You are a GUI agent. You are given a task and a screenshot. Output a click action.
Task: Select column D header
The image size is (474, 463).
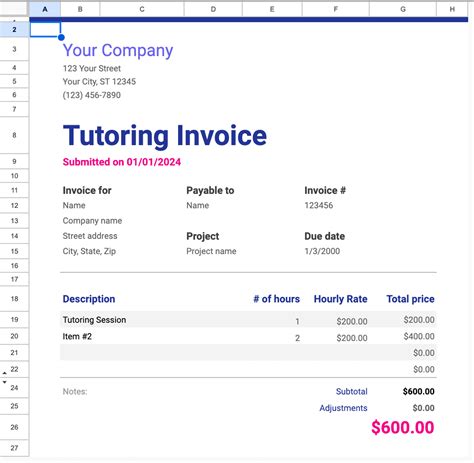click(213, 9)
